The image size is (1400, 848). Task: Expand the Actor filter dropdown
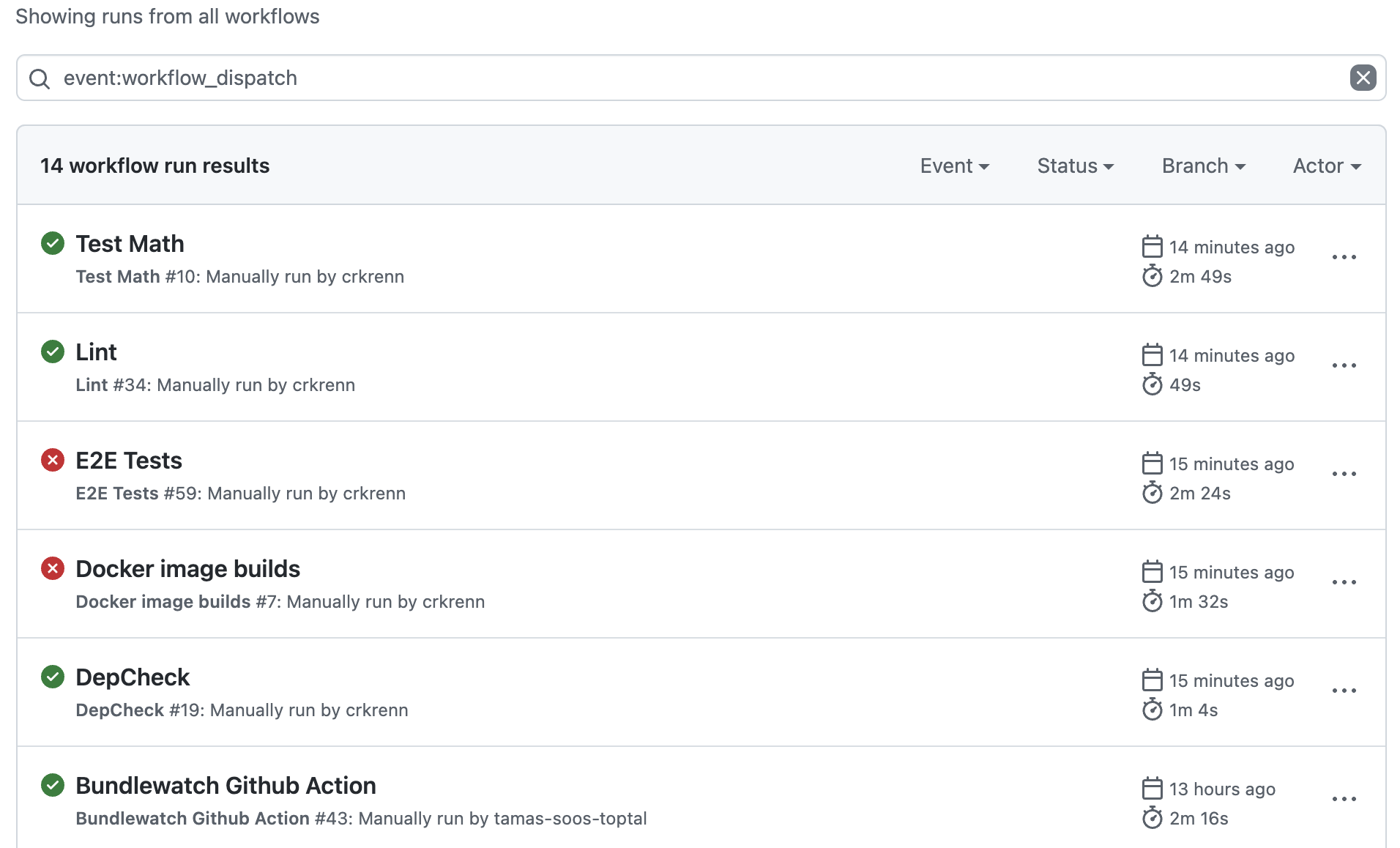[x=1327, y=165]
